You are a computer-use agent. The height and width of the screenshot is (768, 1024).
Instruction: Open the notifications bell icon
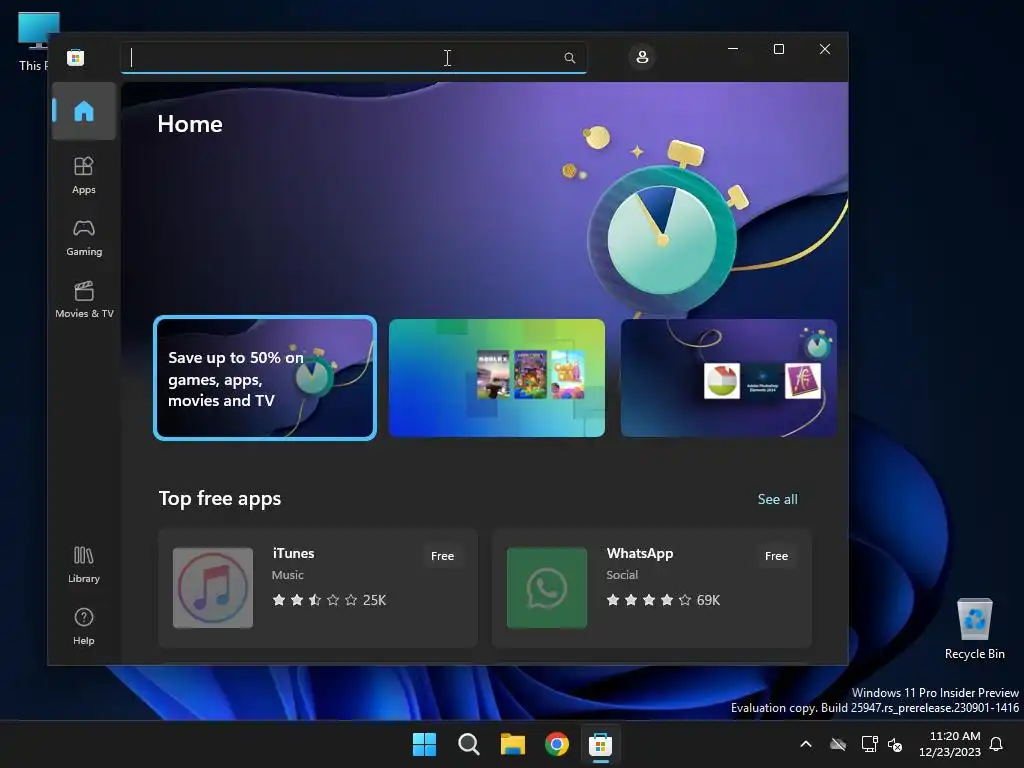997,744
